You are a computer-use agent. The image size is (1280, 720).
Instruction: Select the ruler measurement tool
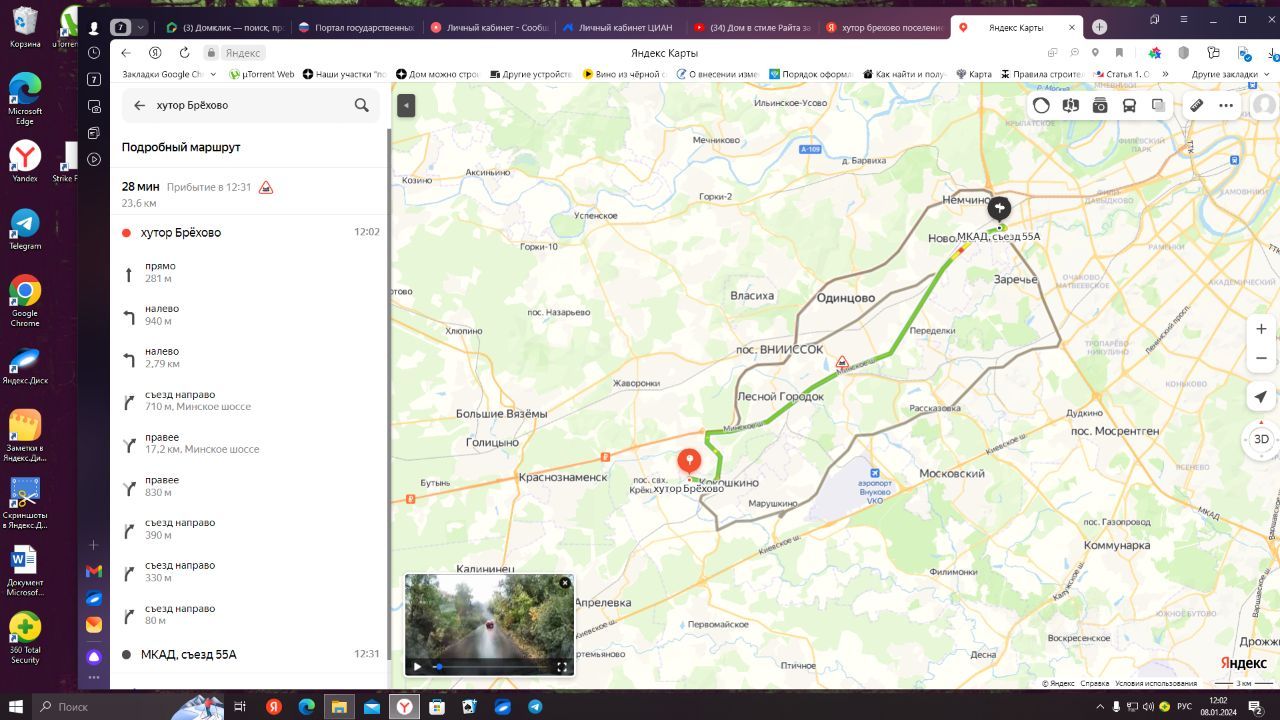(1196, 105)
